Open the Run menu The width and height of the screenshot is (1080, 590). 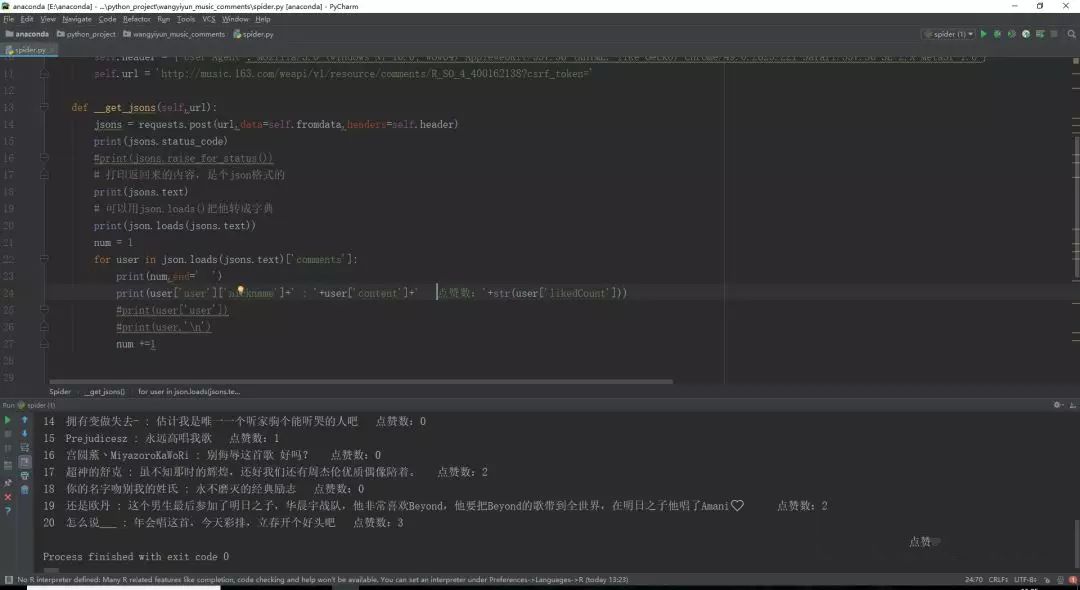(163, 19)
